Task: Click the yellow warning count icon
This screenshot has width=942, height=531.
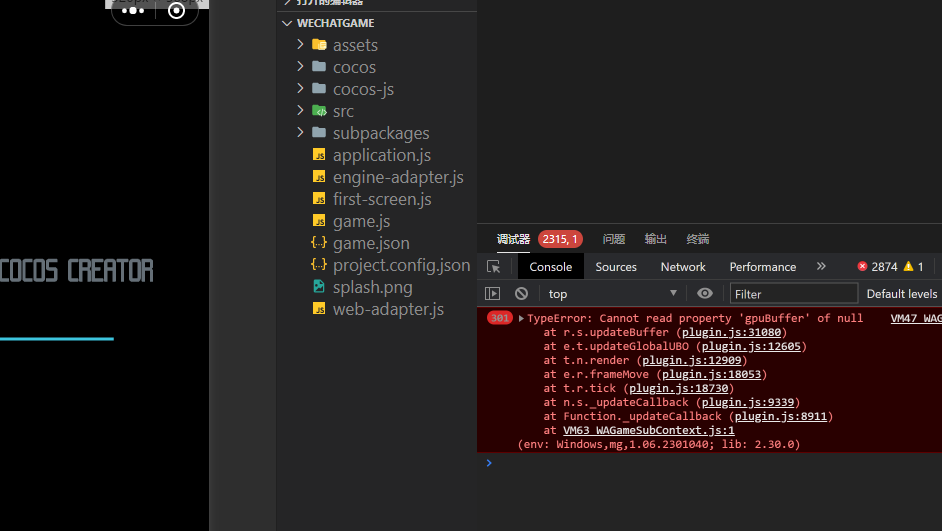Action: coord(908,267)
